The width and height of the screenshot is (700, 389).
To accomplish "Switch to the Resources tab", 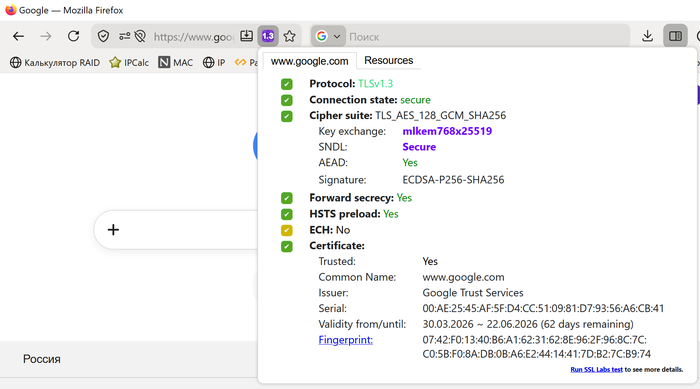I will coord(388,60).
